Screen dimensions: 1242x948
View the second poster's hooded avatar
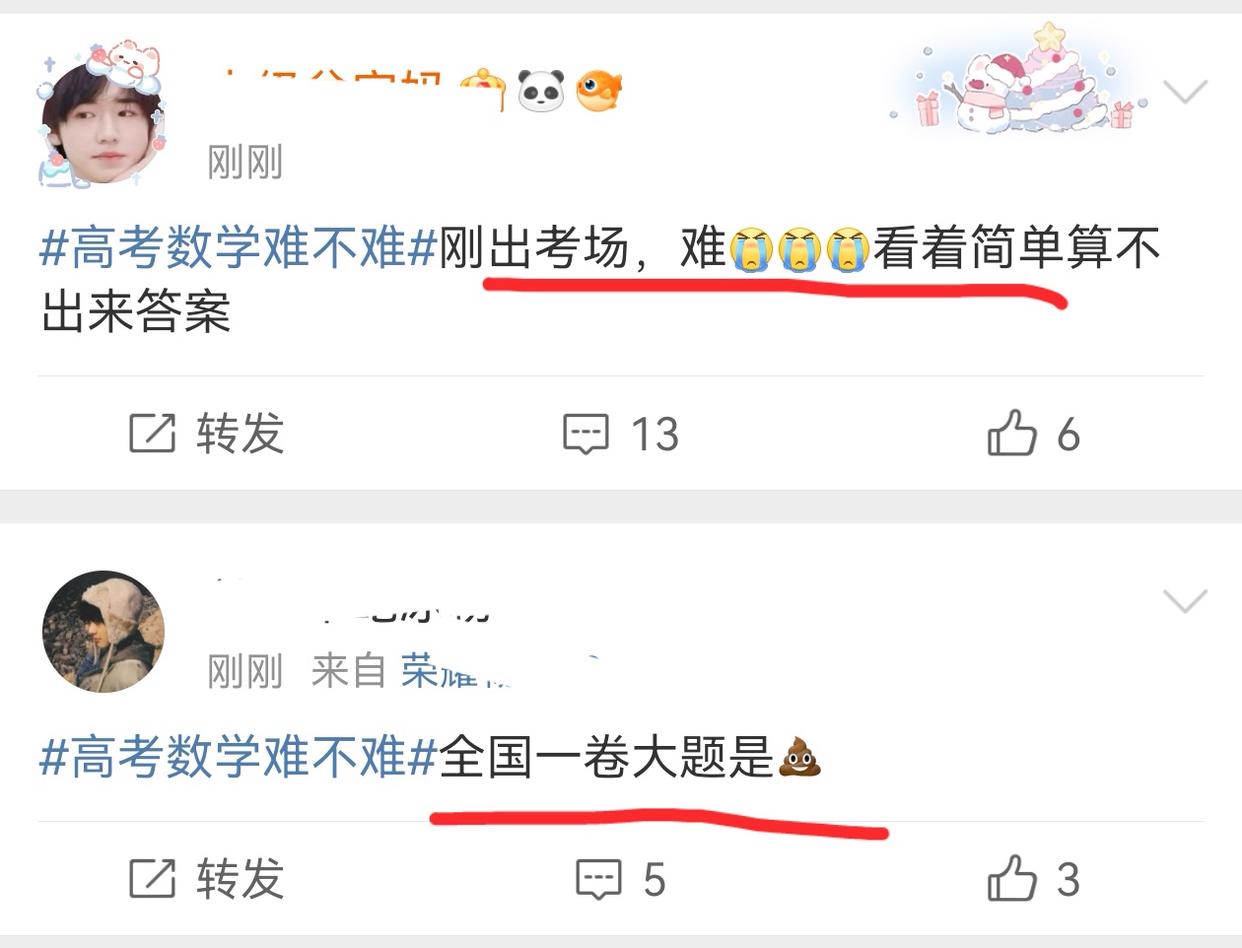coord(103,631)
